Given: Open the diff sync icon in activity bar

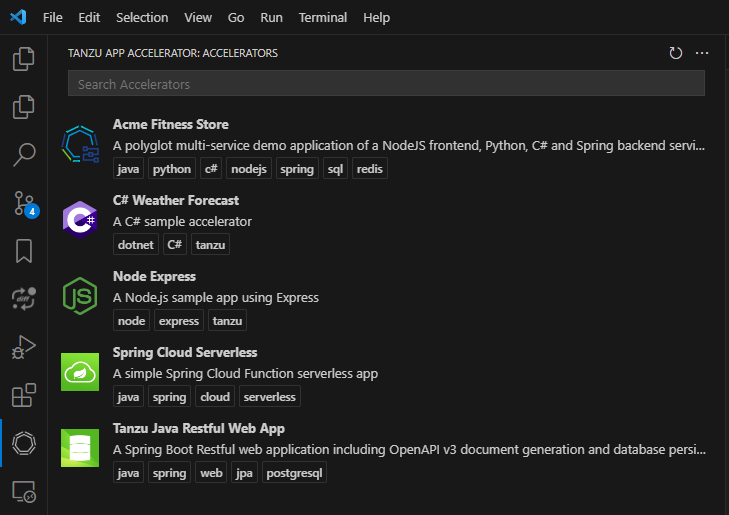Looking at the screenshot, I should point(24,299).
